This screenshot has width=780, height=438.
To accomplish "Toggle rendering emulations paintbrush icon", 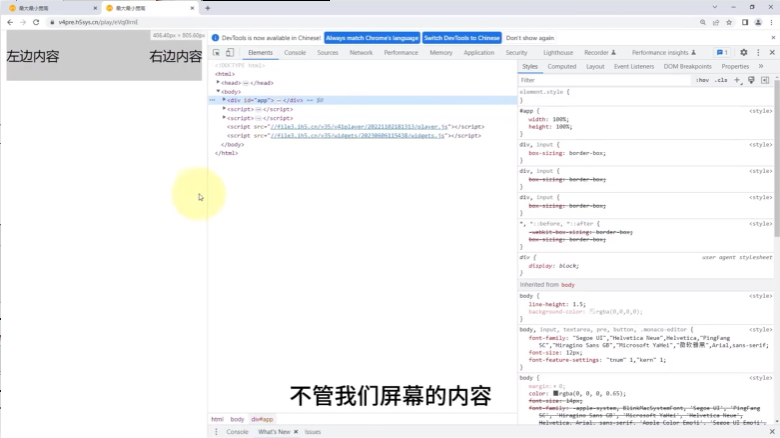I will tap(751, 80).
